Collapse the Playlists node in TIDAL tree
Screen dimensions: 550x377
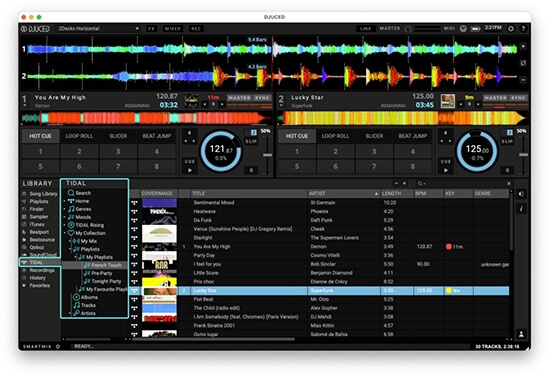[70, 249]
